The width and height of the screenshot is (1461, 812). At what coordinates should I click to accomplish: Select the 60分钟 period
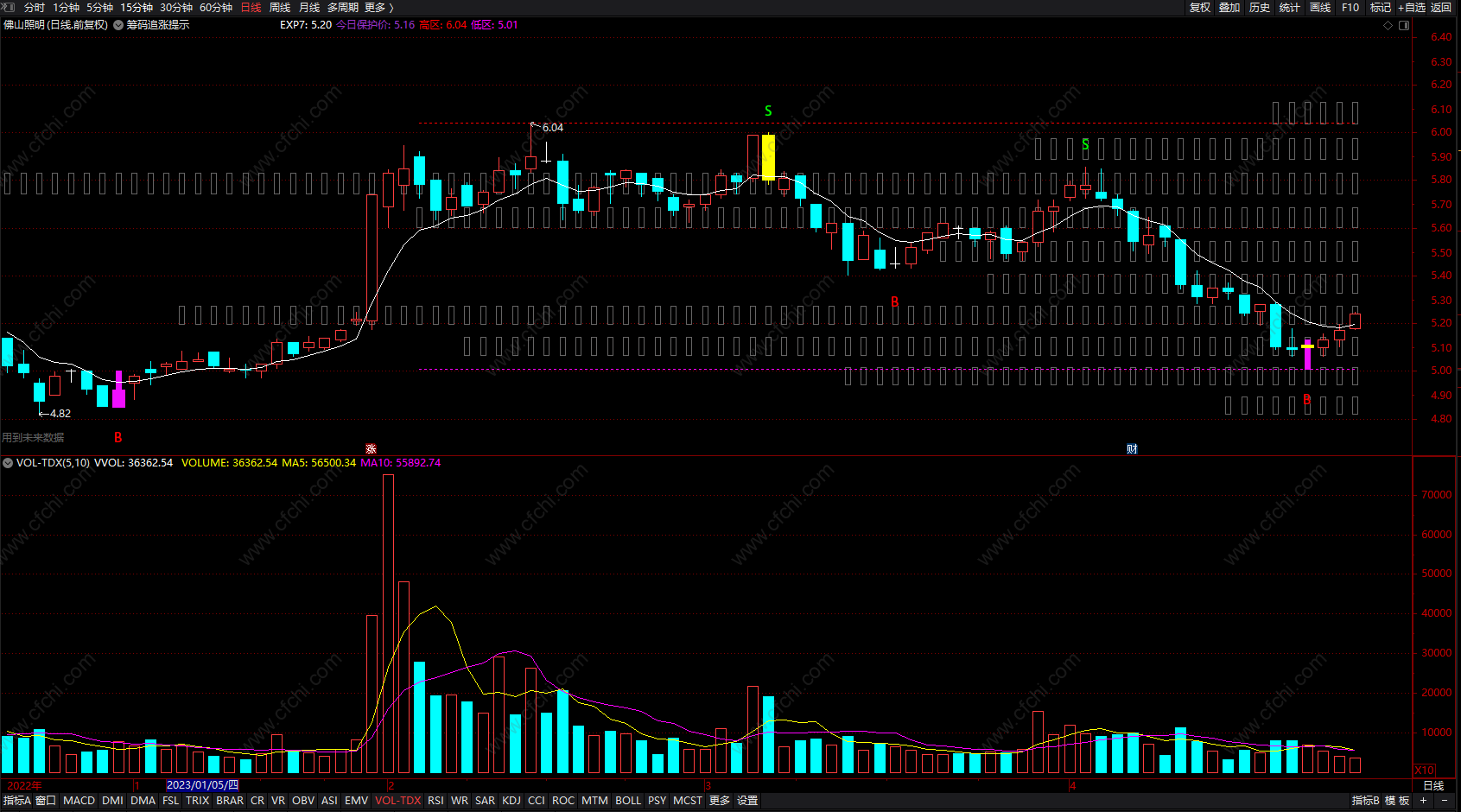216,7
